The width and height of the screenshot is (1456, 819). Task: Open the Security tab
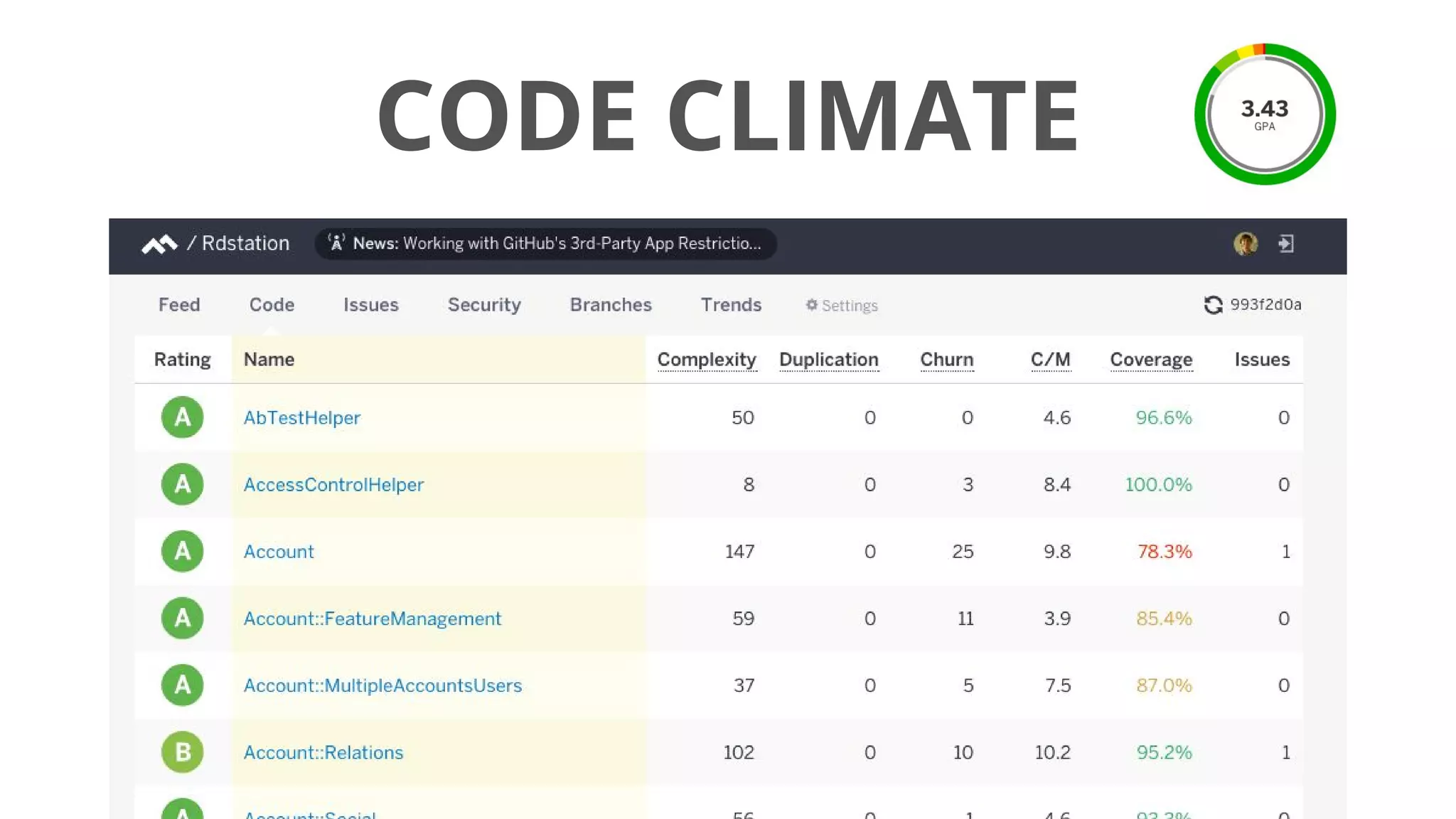484,305
